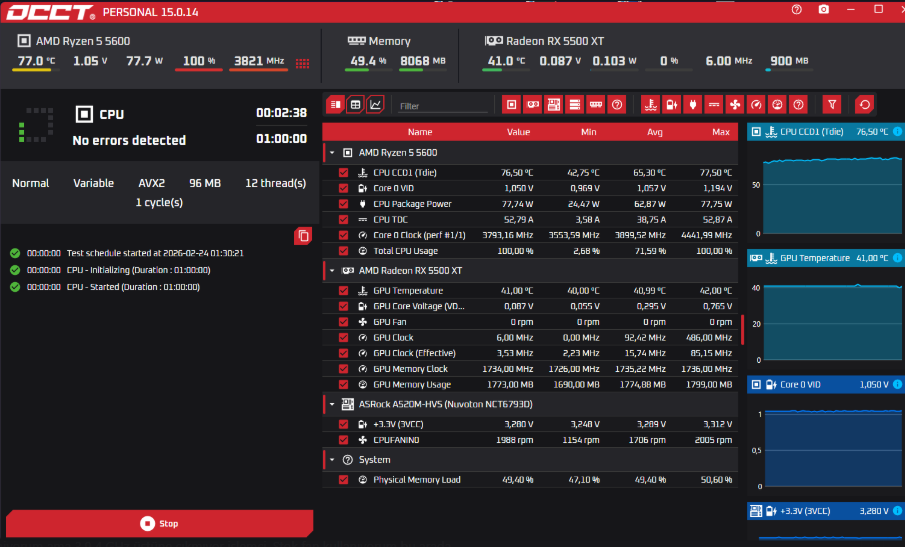Click the CPU CCD1 (Tdie) temperature graph
This screenshot has height=547, width=905.
click(832, 194)
